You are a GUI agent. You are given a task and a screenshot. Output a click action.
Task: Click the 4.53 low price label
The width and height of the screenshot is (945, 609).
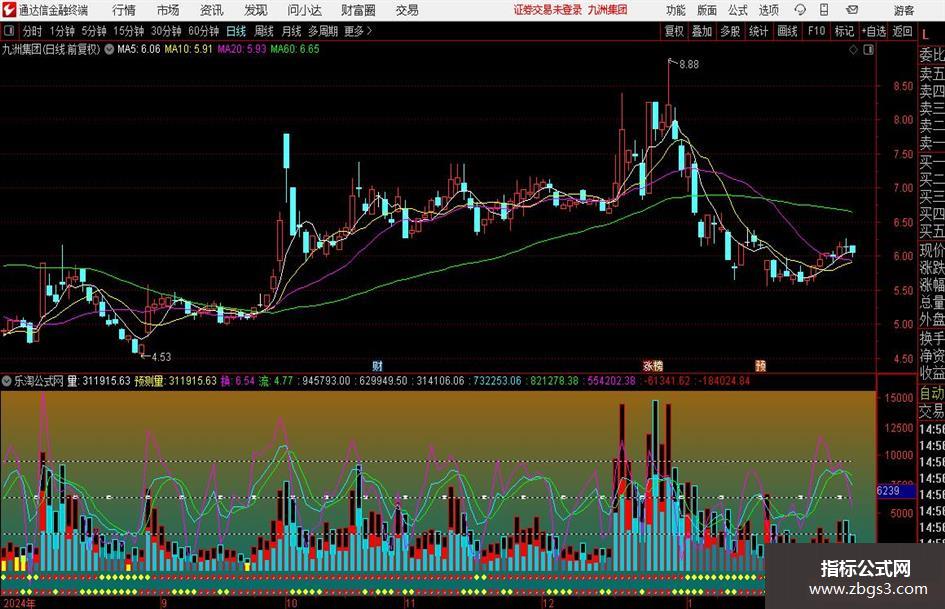(x=161, y=357)
